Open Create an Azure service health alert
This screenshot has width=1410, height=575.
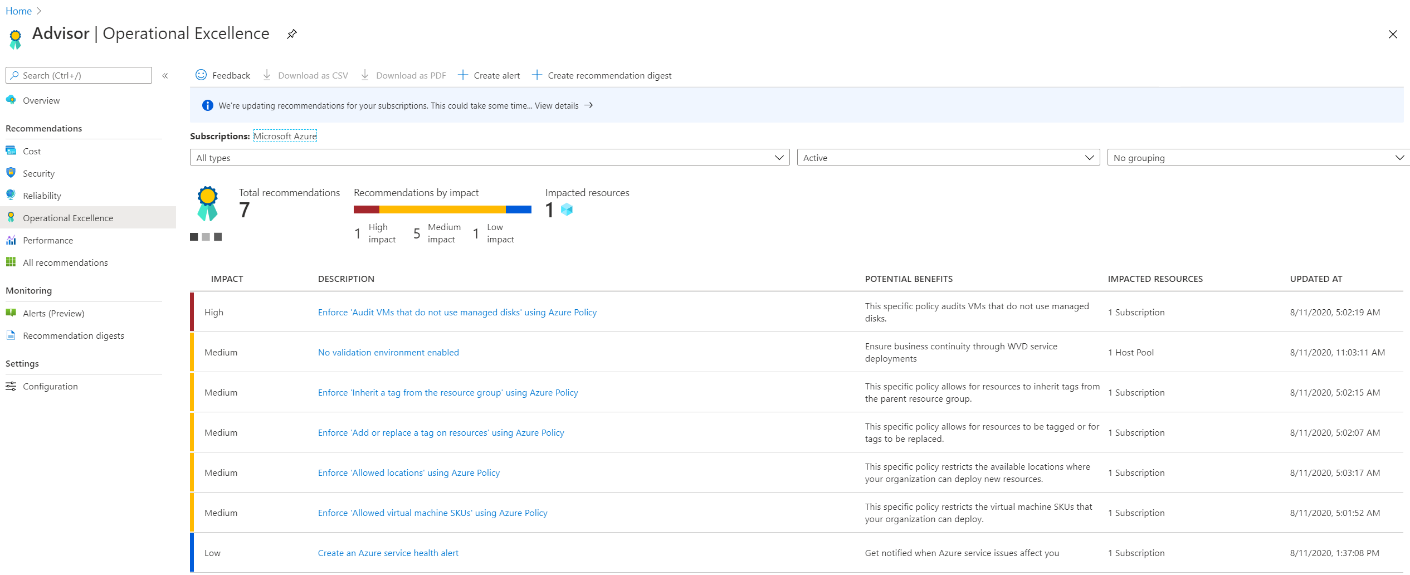click(388, 552)
